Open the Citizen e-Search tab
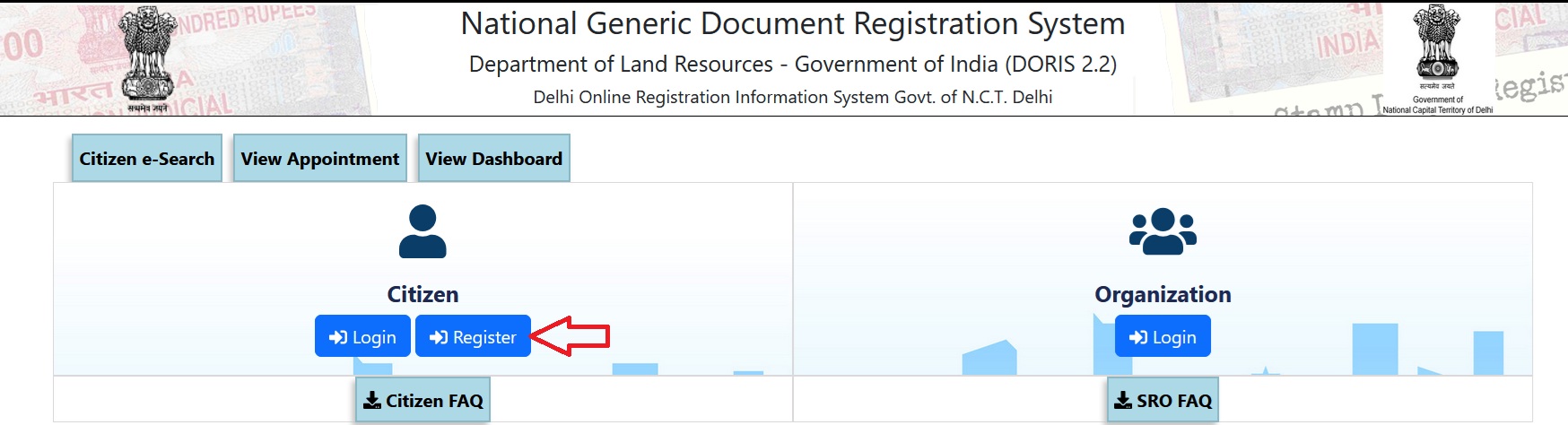Viewport: 1568px width, 425px height. (147, 159)
